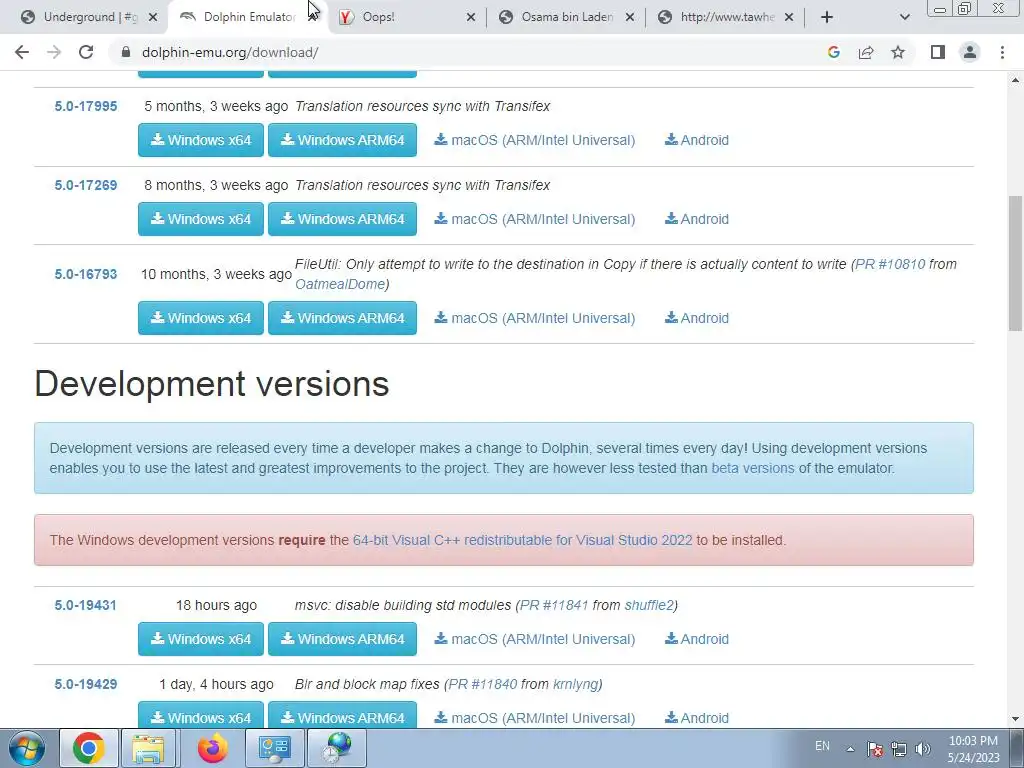Expand the tab search dropdown arrow
The width and height of the screenshot is (1024, 768).
click(904, 17)
